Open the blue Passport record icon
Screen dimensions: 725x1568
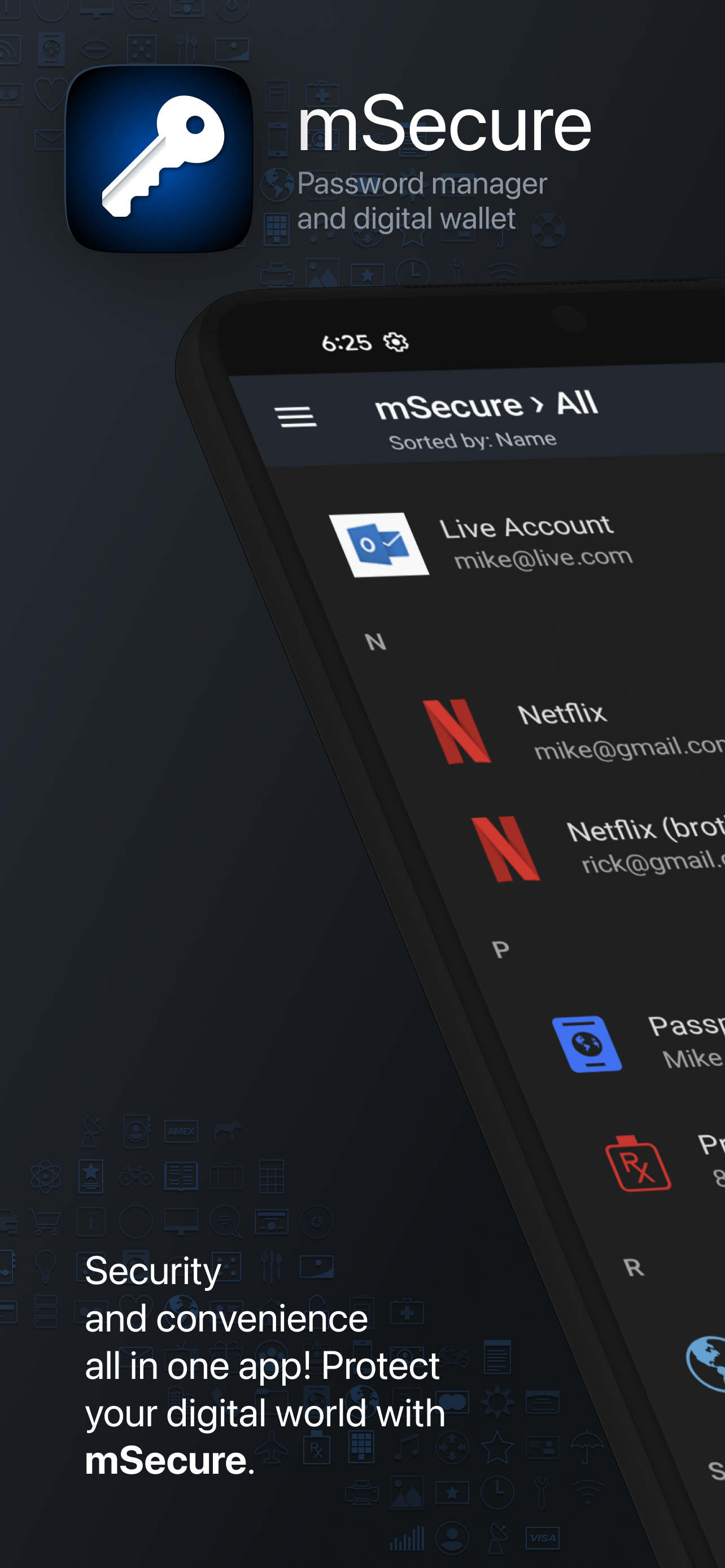(587, 1043)
